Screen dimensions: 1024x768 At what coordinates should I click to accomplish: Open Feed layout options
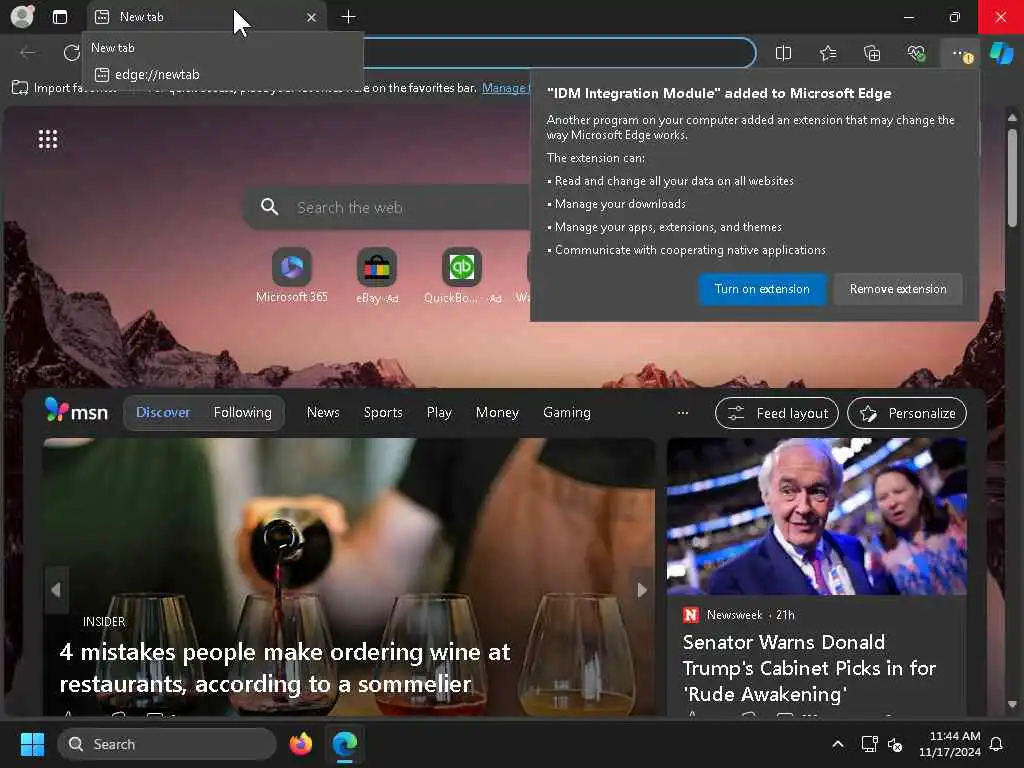coord(776,413)
